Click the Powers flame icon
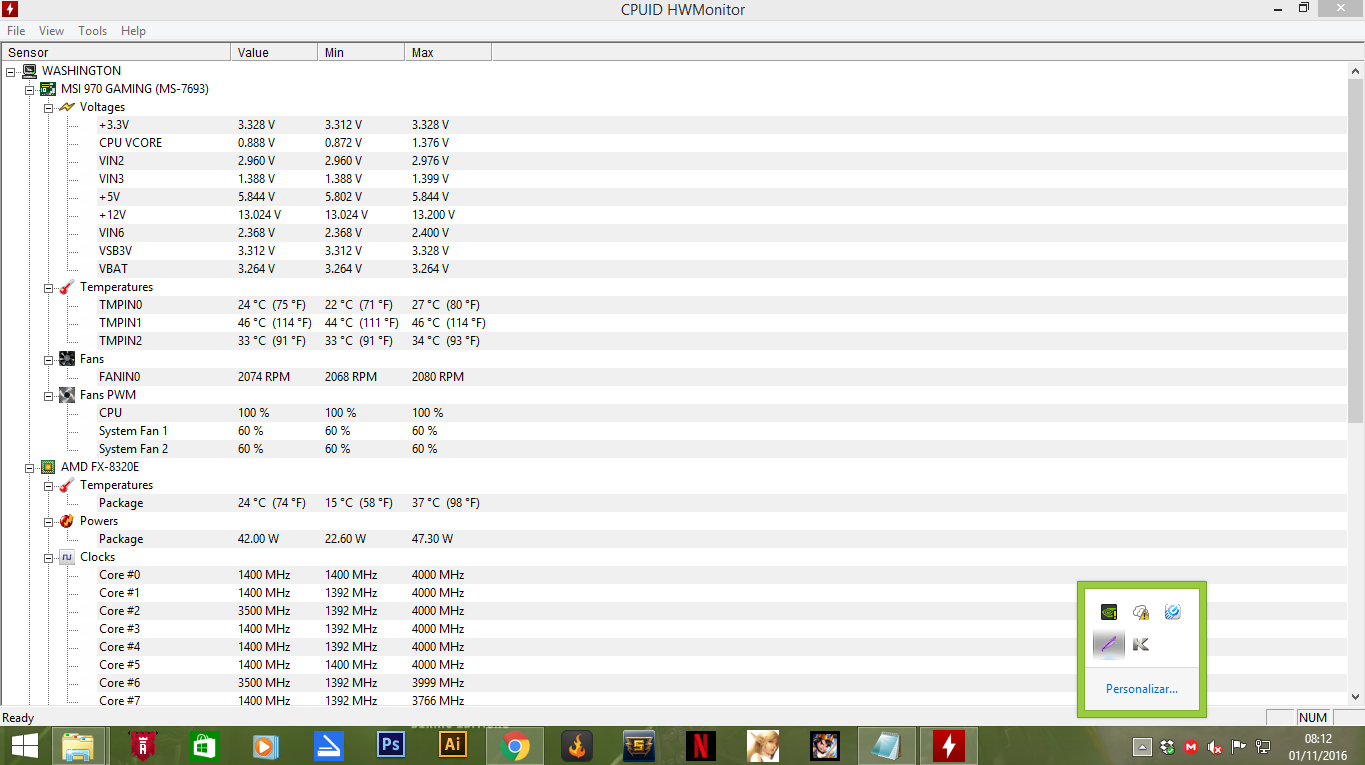This screenshot has height=765, width=1365. (x=67, y=521)
